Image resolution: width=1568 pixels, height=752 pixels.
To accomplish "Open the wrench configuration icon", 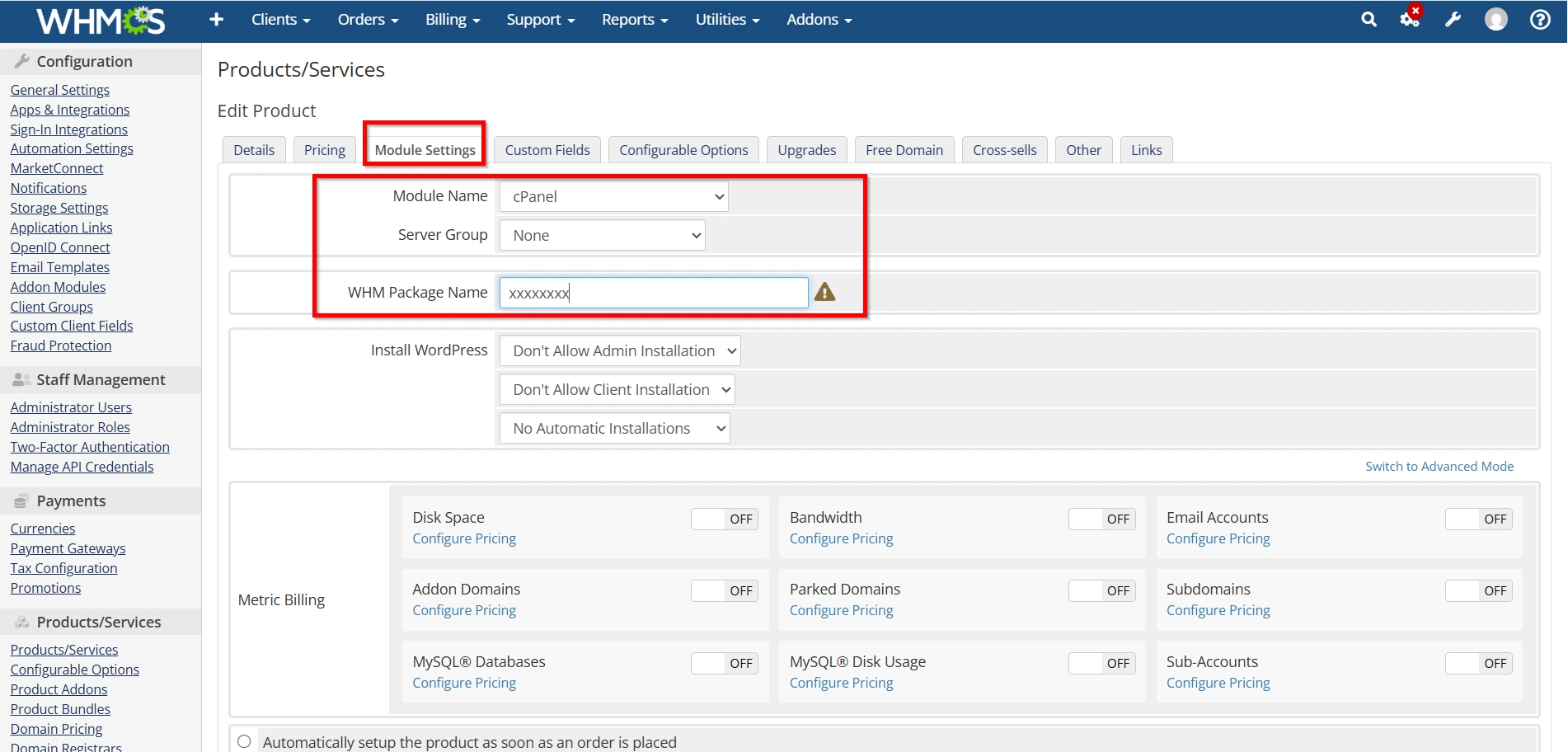I will pyautogui.click(x=1453, y=19).
